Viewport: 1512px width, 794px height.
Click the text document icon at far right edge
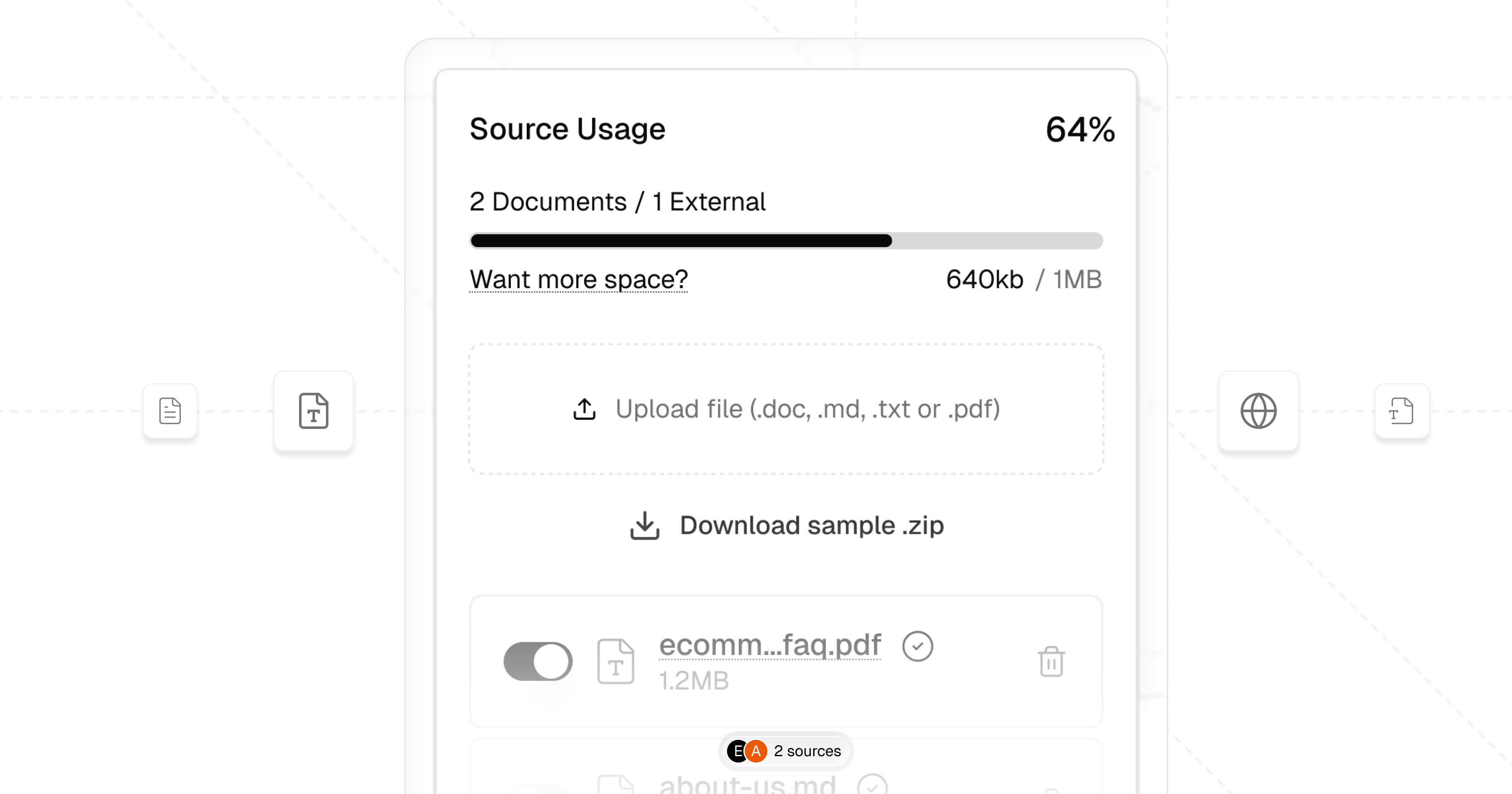coord(1402,410)
